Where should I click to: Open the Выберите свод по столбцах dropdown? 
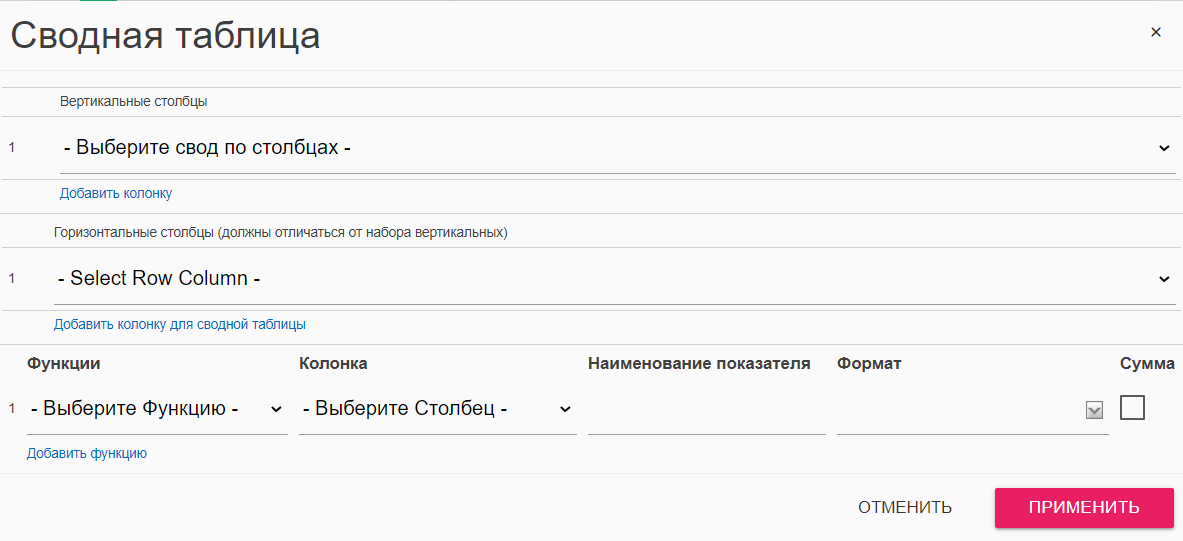coord(616,148)
